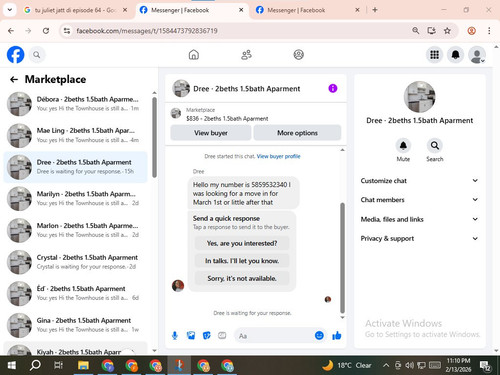
Task: Click the More options button
Action: 297,133
